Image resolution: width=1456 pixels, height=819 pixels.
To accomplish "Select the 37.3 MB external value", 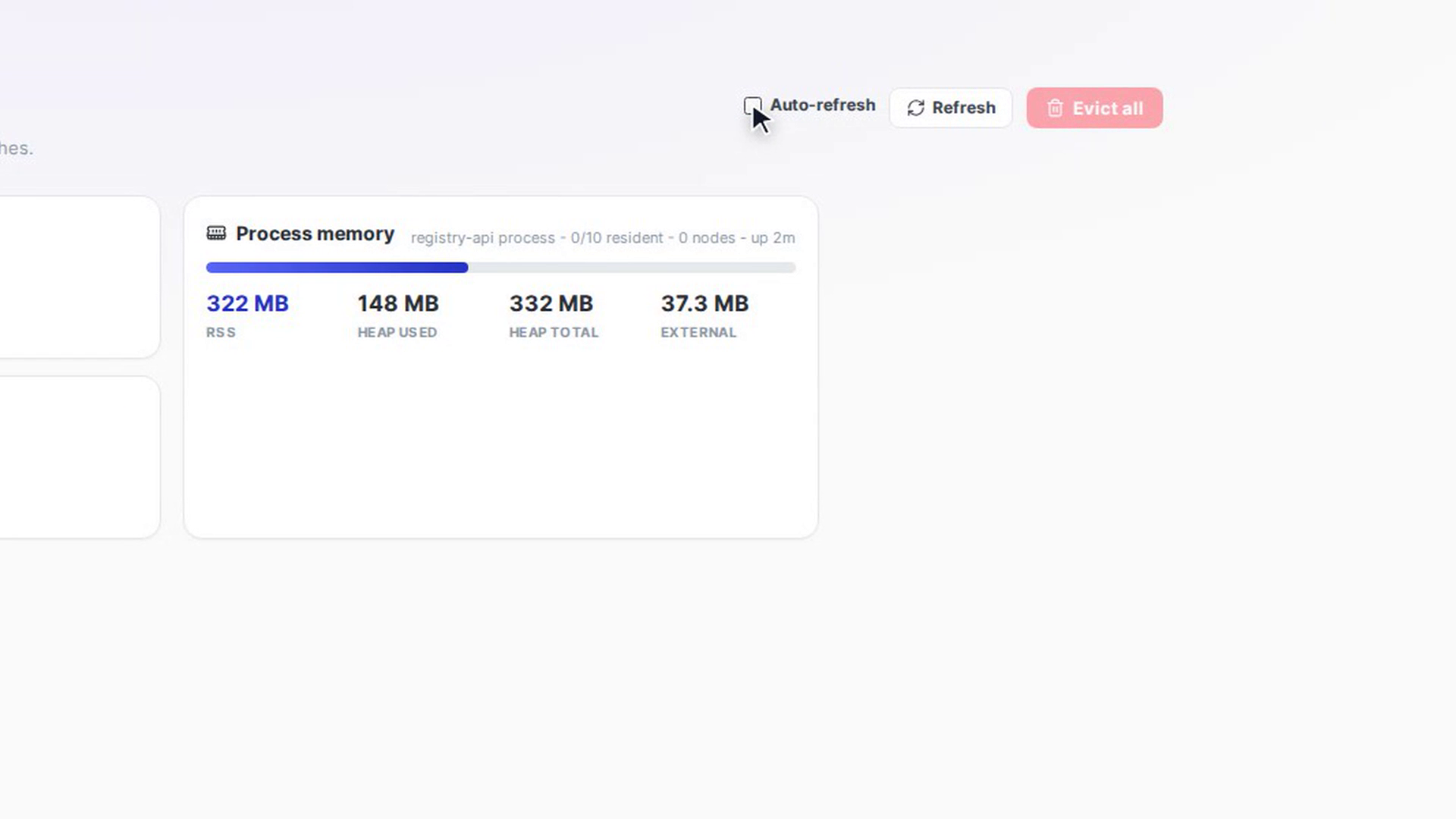I will pyautogui.click(x=704, y=303).
